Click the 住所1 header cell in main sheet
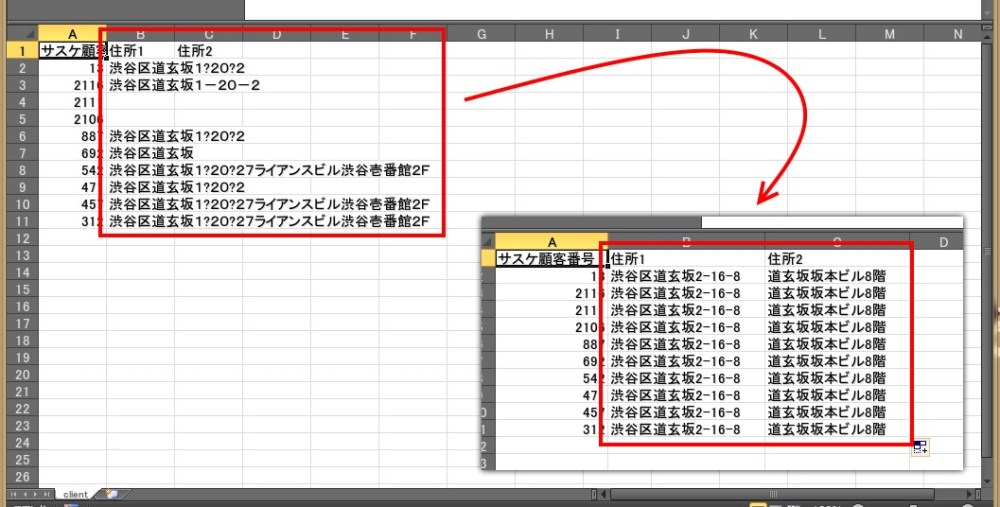Screen dimensions: 1000x507 (140, 50)
